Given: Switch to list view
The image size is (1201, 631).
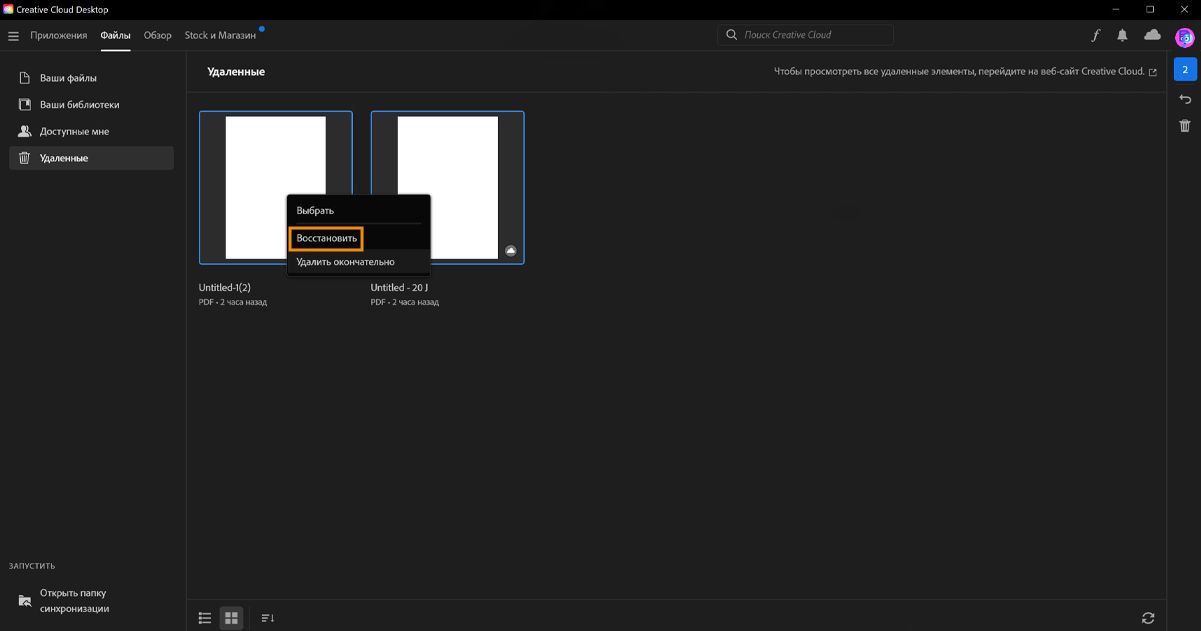Looking at the screenshot, I should 205,618.
